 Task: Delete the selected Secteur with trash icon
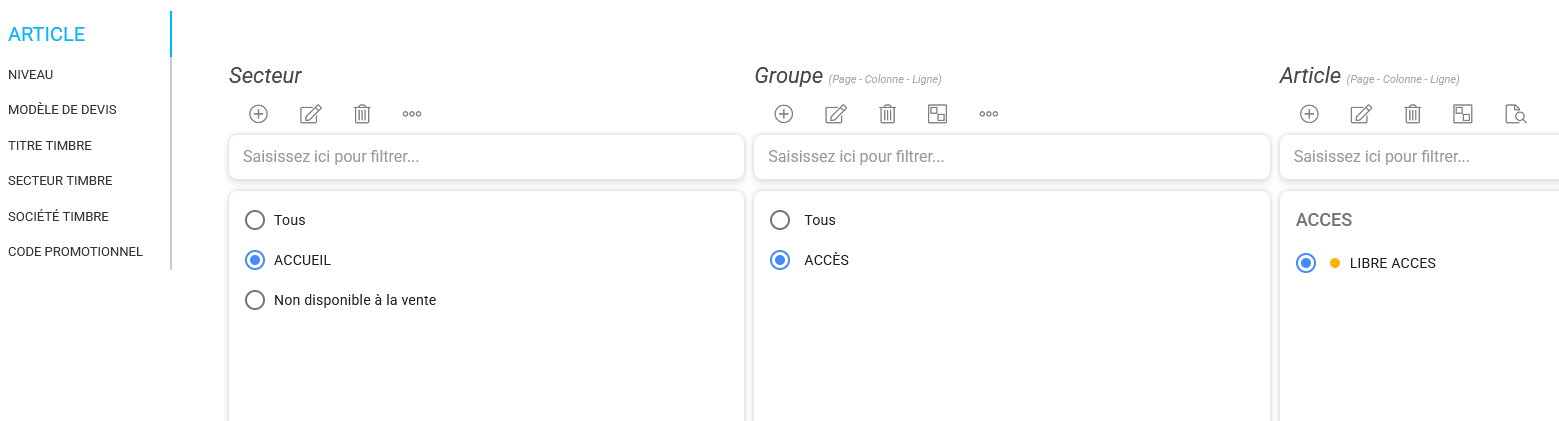(362, 114)
